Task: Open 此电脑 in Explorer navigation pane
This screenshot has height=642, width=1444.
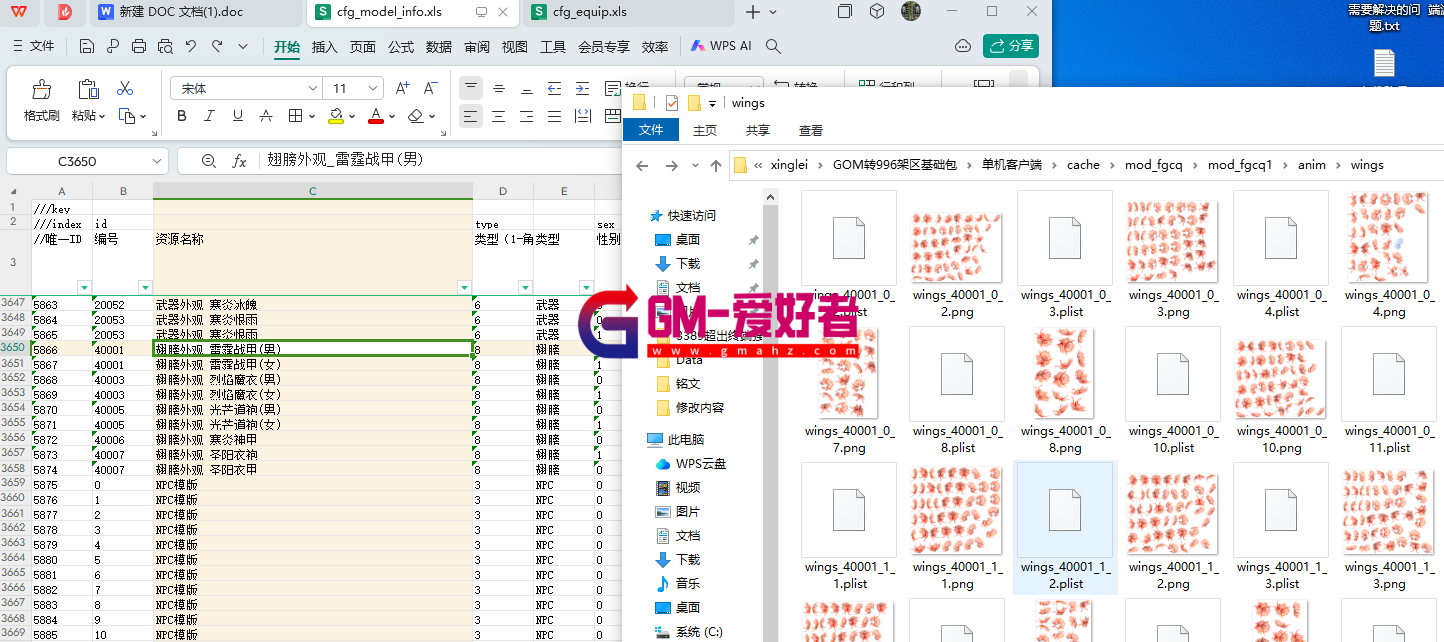Action: click(x=675, y=440)
